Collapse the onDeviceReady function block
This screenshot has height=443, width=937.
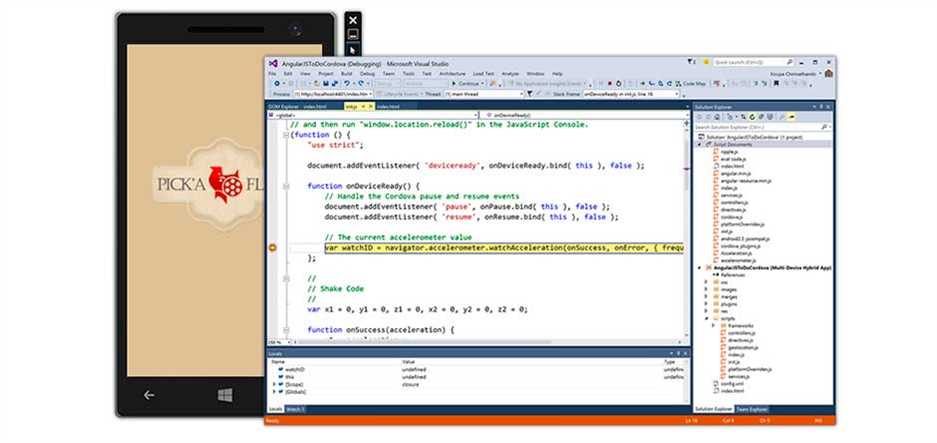pyautogui.click(x=286, y=187)
